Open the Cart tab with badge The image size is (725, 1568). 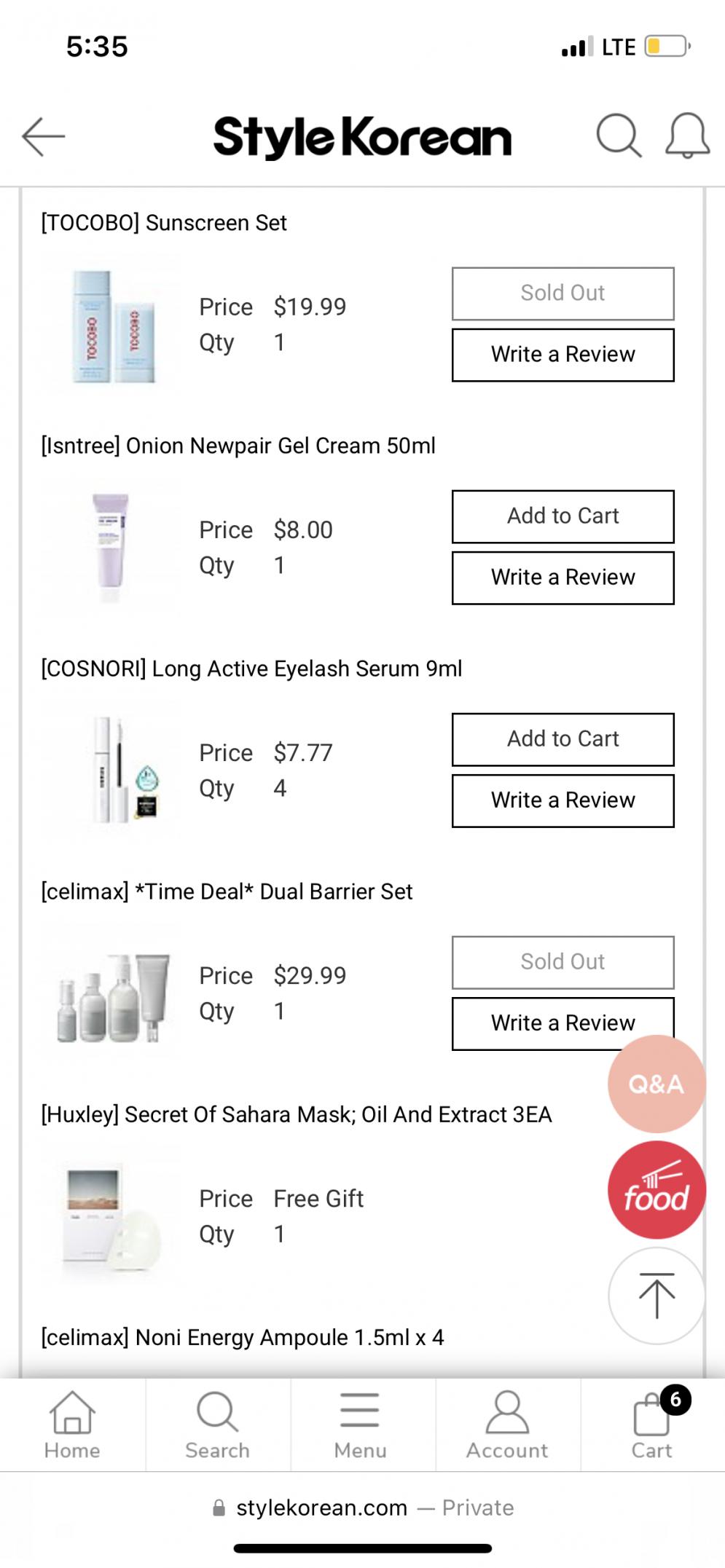click(652, 1425)
